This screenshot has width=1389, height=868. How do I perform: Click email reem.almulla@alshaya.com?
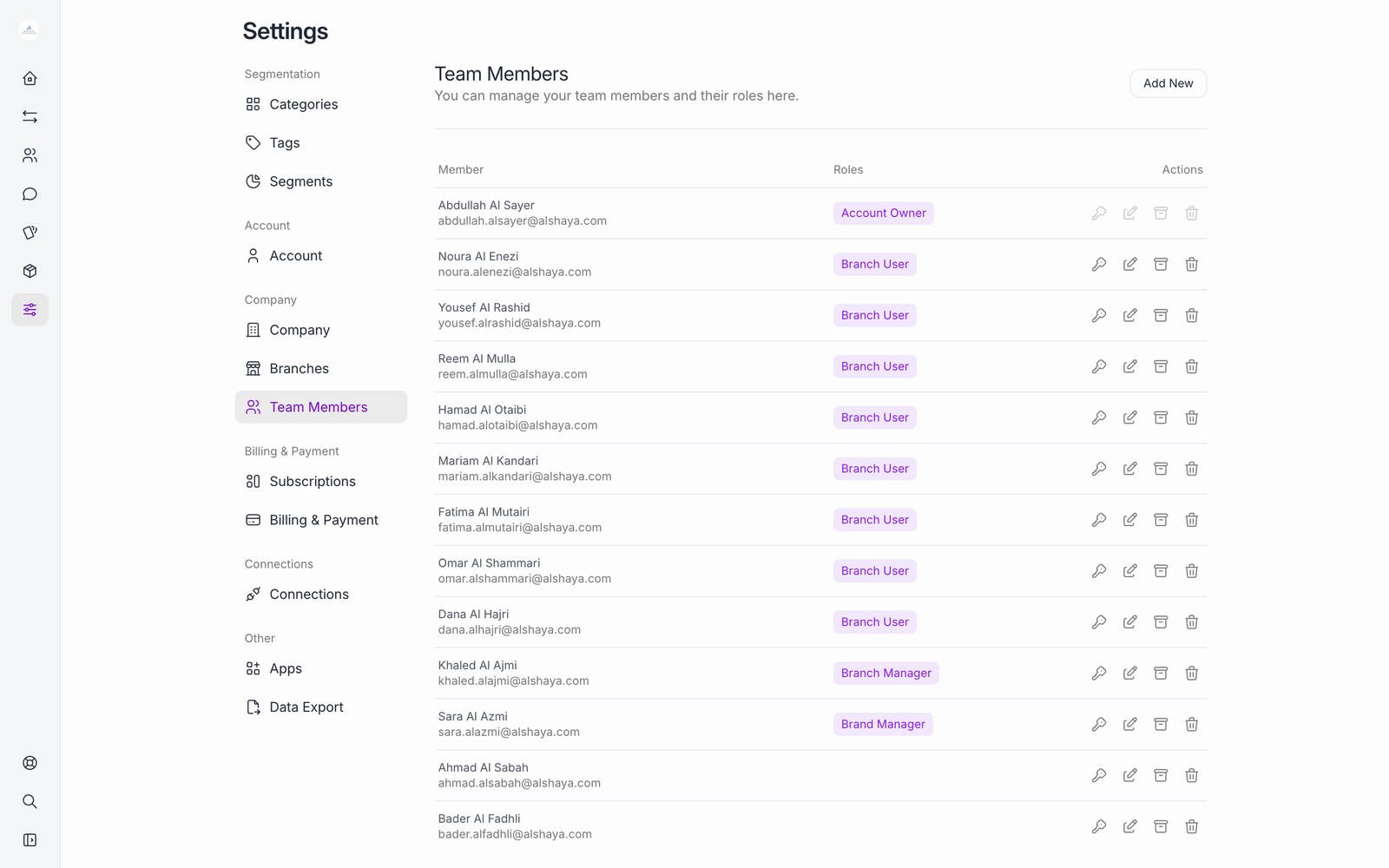(513, 374)
